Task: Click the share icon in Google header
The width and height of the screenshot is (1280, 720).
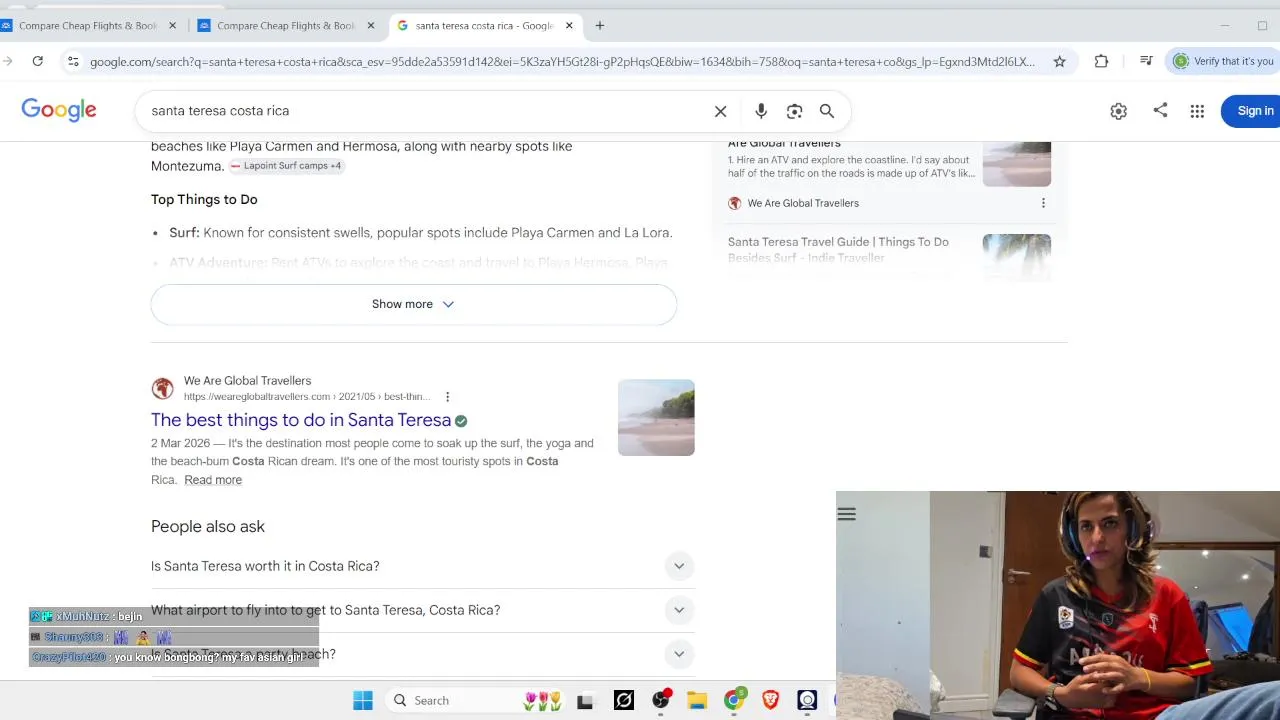Action: (1160, 110)
